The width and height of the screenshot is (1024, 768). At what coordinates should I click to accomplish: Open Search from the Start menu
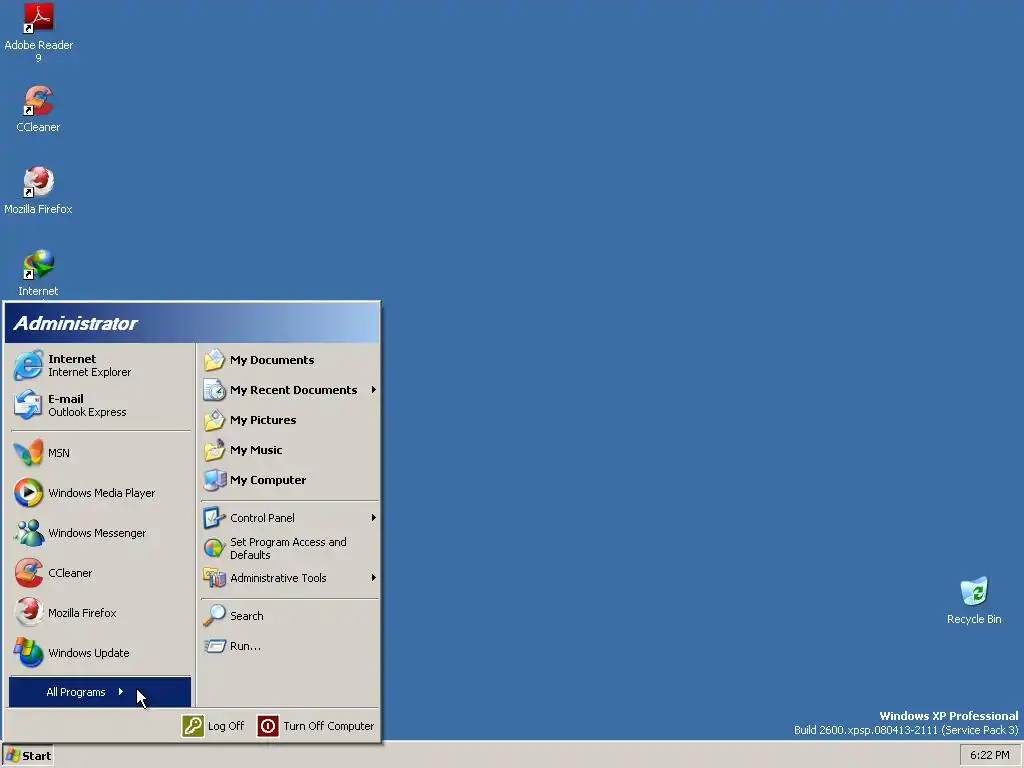tap(289, 616)
